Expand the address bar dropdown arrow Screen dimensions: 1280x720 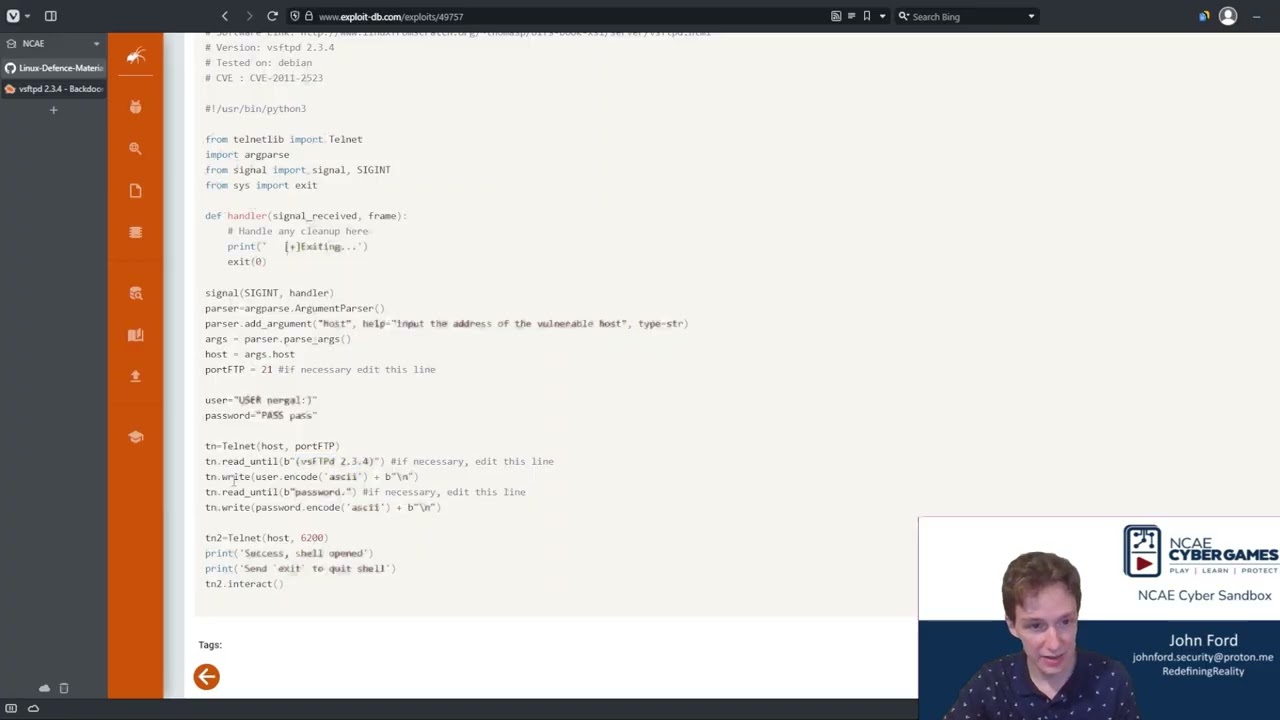tap(882, 16)
